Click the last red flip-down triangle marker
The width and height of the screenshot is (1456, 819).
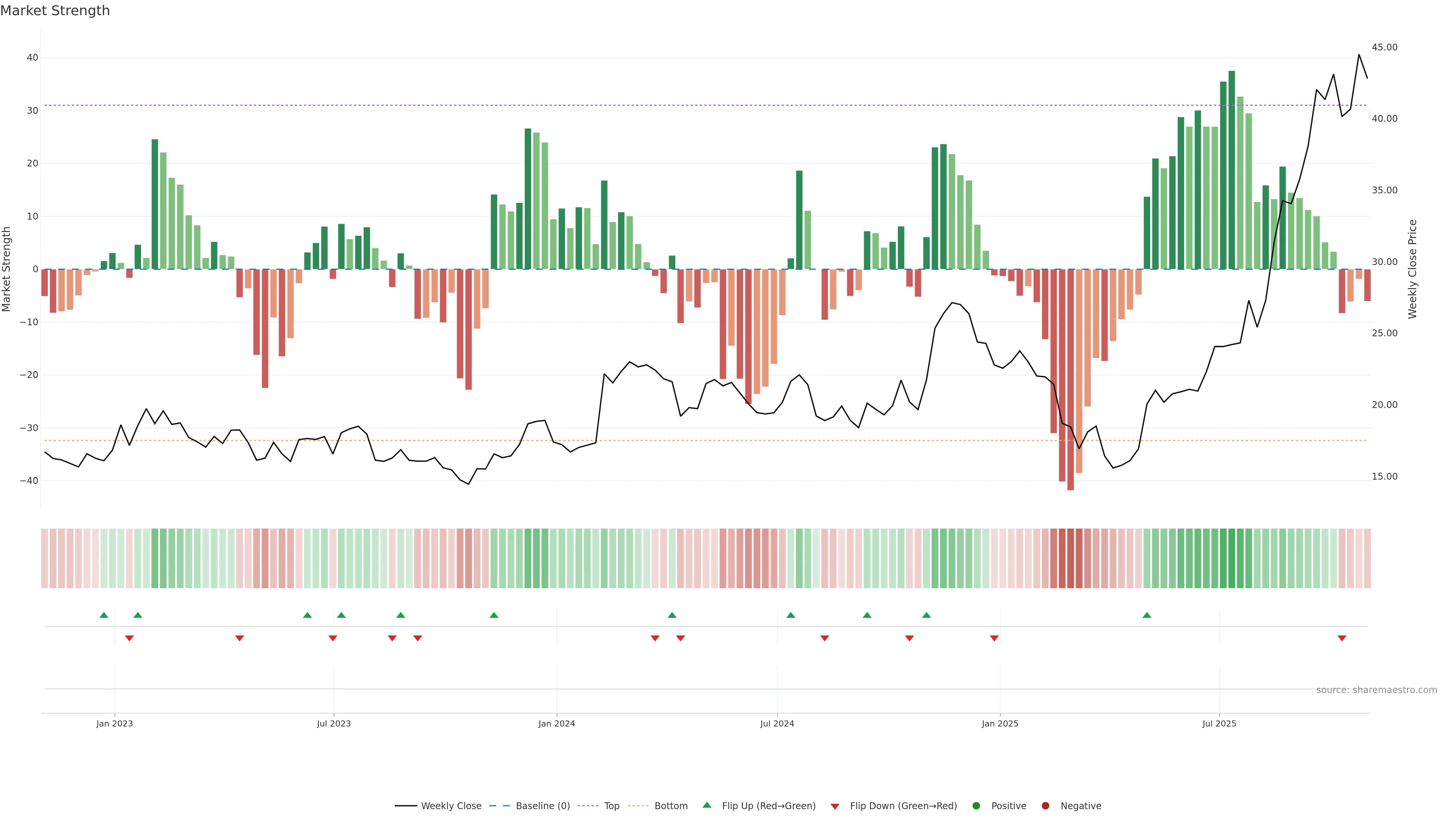click(1342, 638)
